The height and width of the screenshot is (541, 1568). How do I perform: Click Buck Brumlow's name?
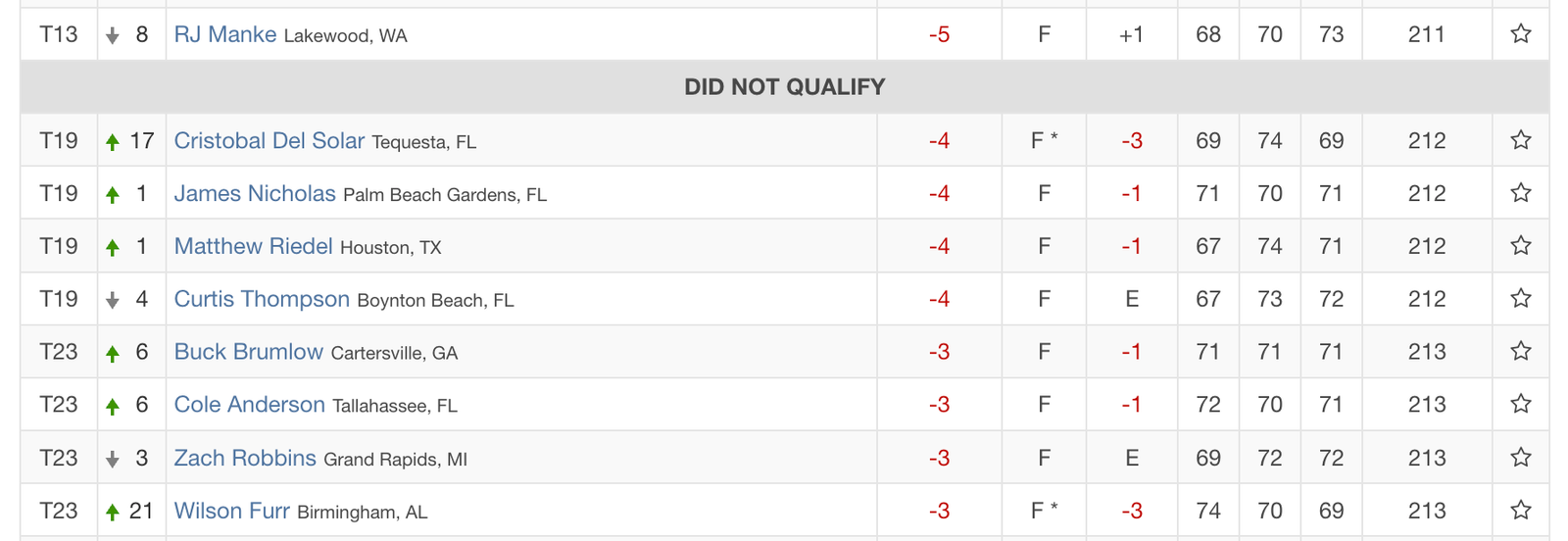tap(248, 352)
